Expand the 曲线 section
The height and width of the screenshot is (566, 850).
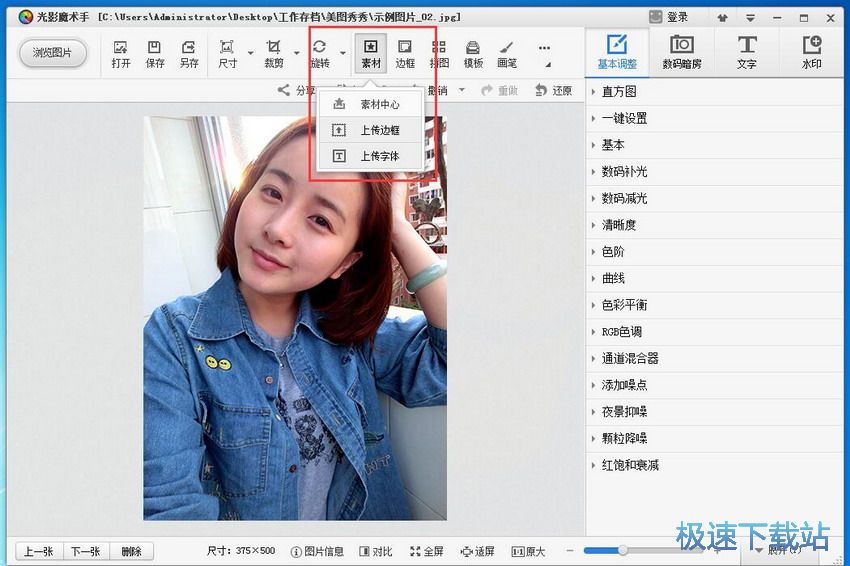point(714,278)
